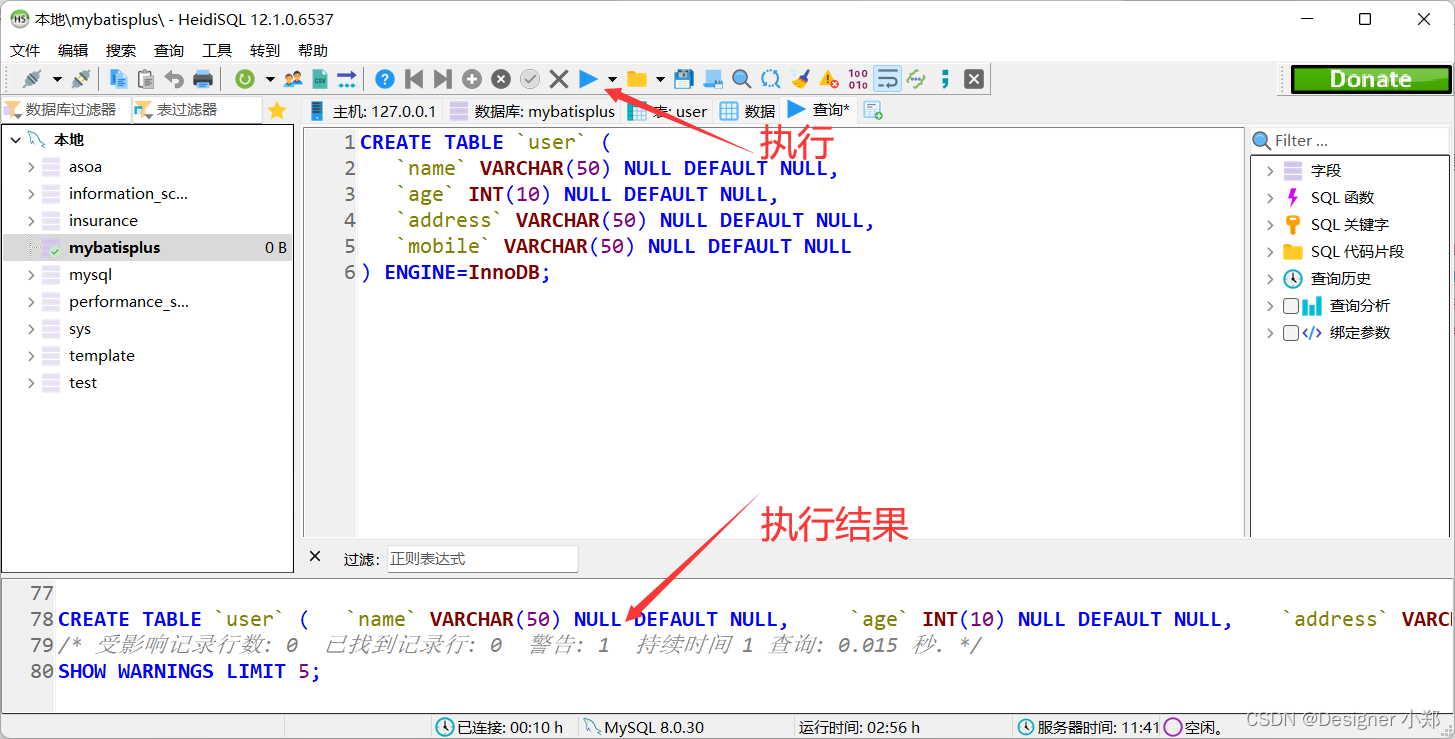1455x739 pixels.
Task: Expand the mysql database node
Action: click(31, 275)
